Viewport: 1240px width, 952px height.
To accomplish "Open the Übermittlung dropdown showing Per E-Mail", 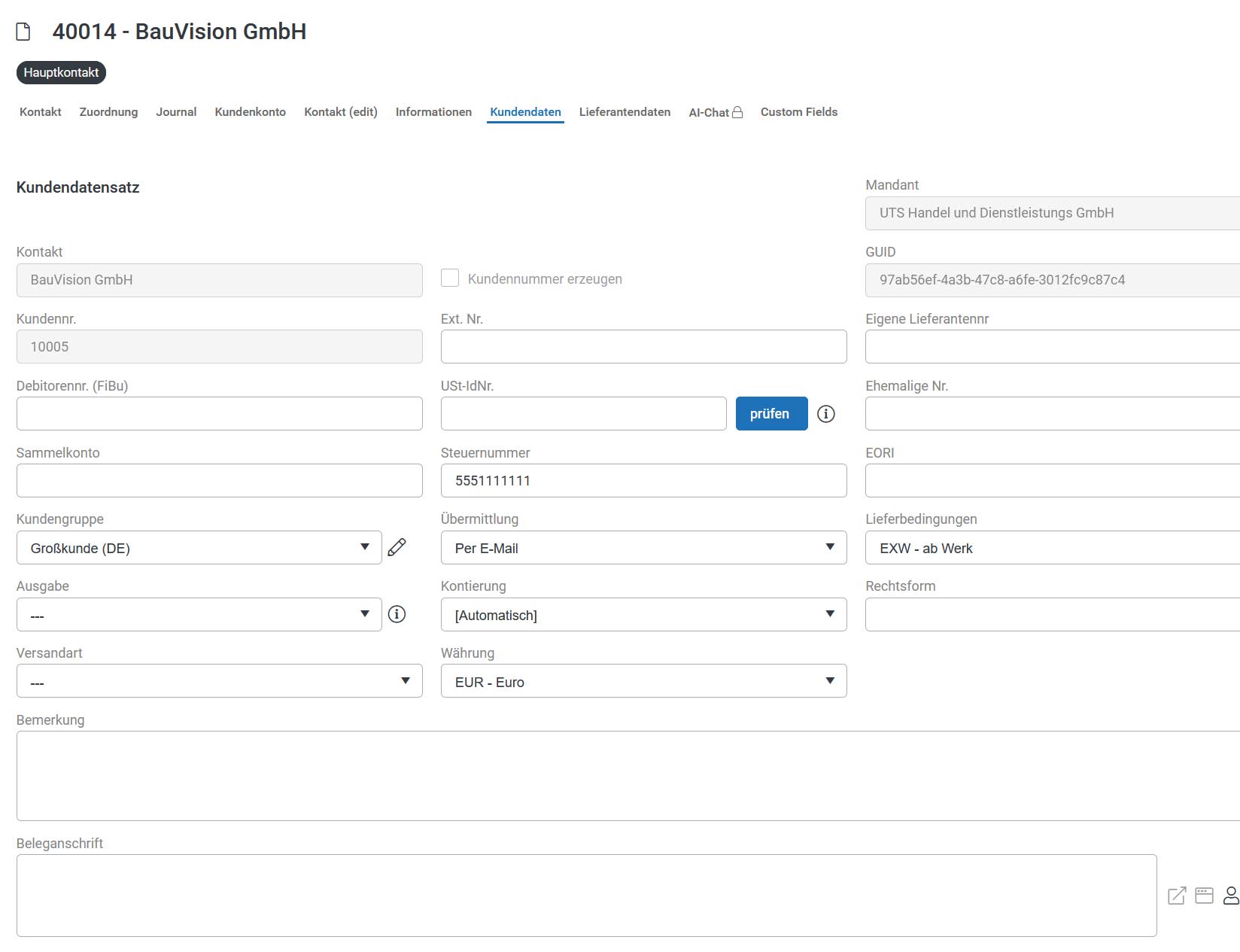I will coord(643,548).
